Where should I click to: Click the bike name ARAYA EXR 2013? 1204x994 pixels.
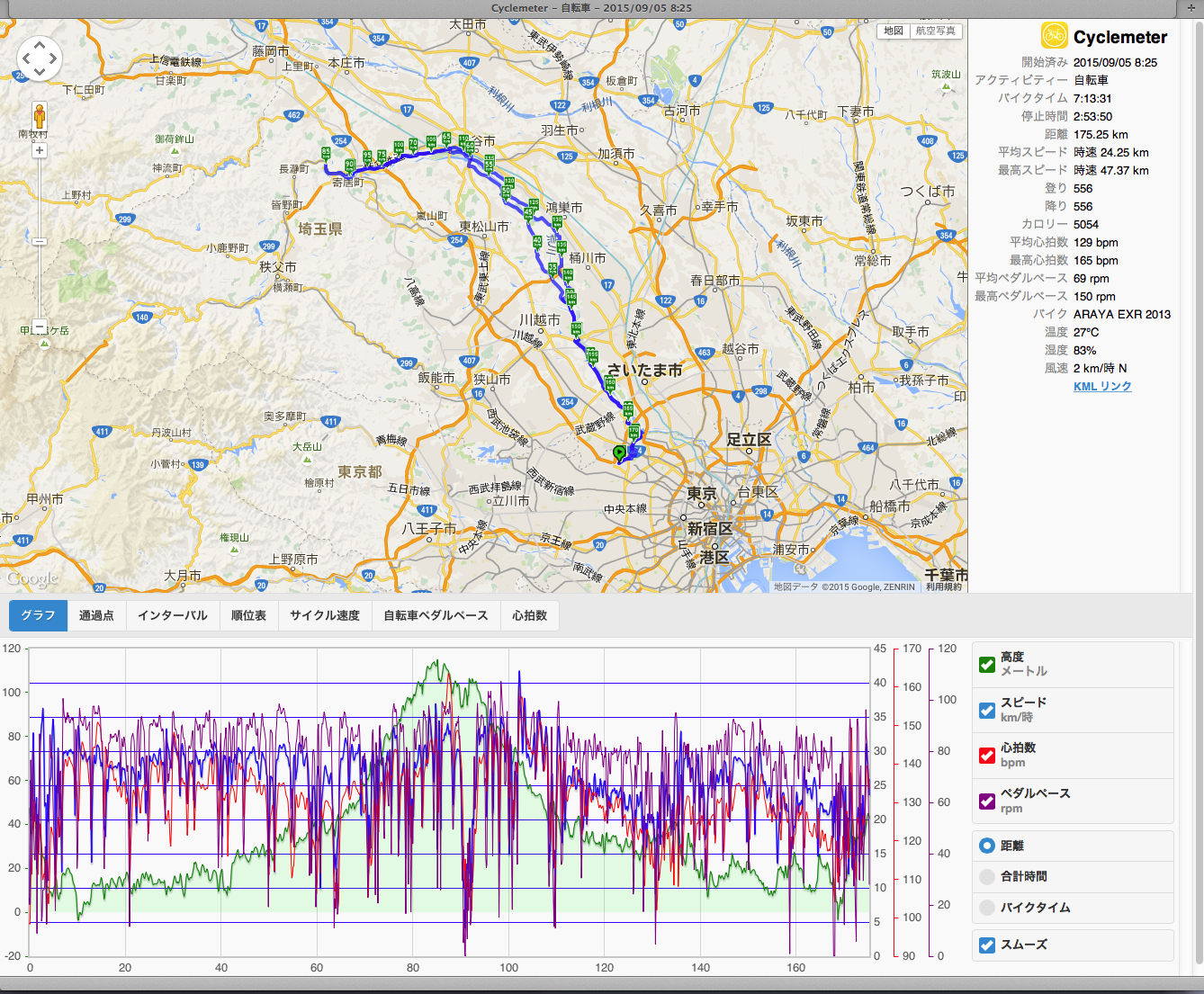[x=1122, y=314]
